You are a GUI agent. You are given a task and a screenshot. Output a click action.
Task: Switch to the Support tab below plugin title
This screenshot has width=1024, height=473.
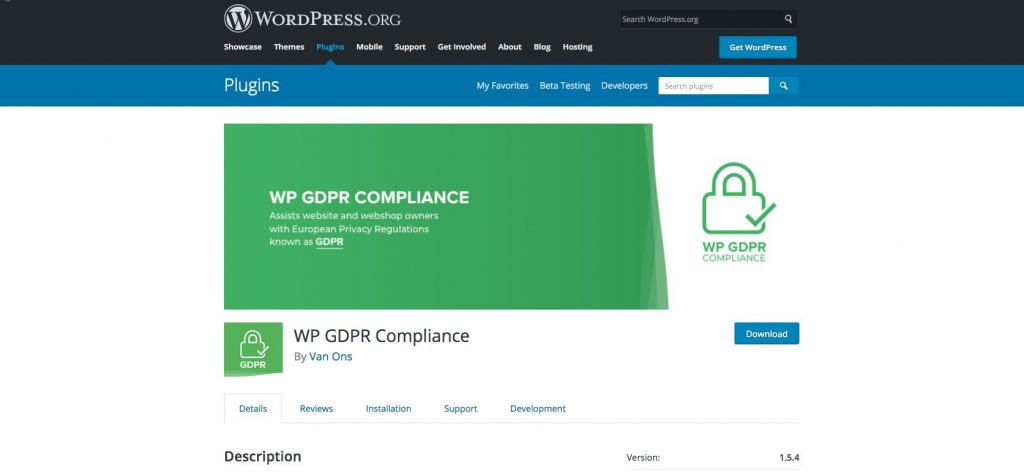[460, 408]
